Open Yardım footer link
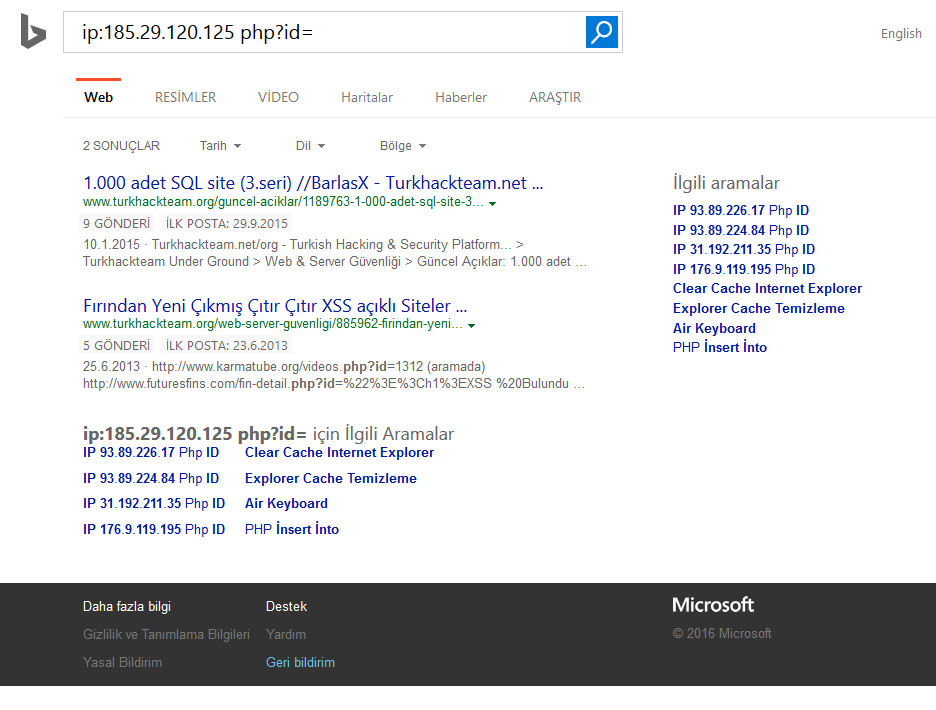Screen dimensions: 936x710 coord(286,634)
